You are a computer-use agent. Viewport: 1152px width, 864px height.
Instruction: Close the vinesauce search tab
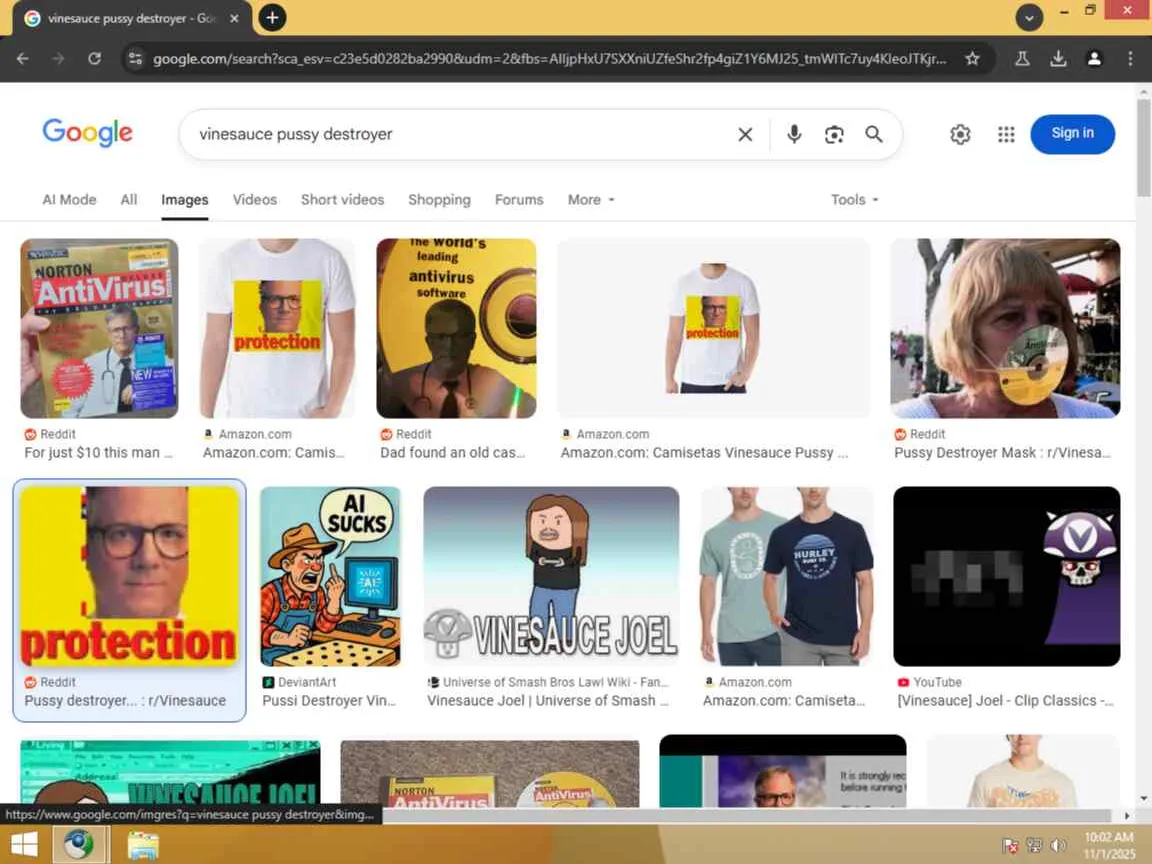coord(234,18)
